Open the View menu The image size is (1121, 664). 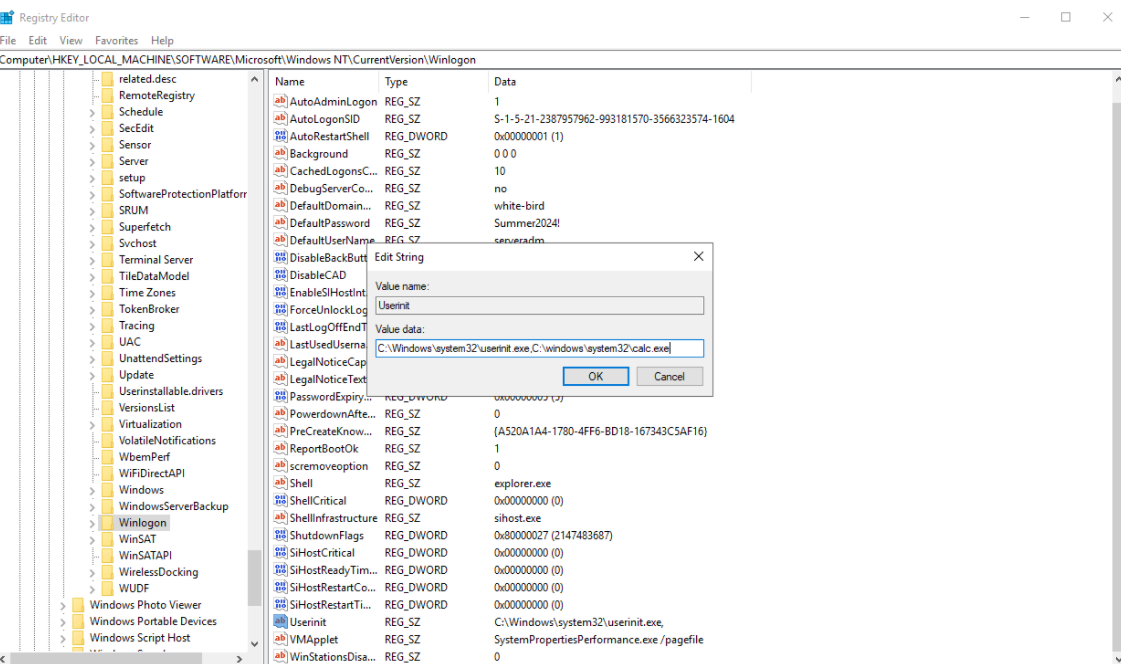[71, 41]
